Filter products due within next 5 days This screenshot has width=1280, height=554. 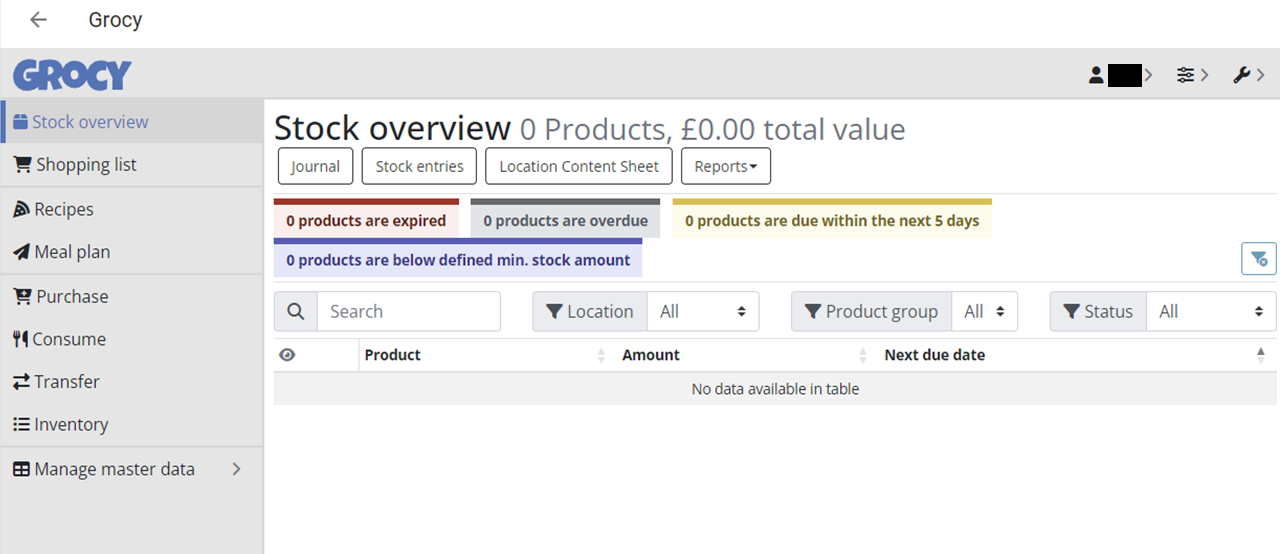[832, 219]
